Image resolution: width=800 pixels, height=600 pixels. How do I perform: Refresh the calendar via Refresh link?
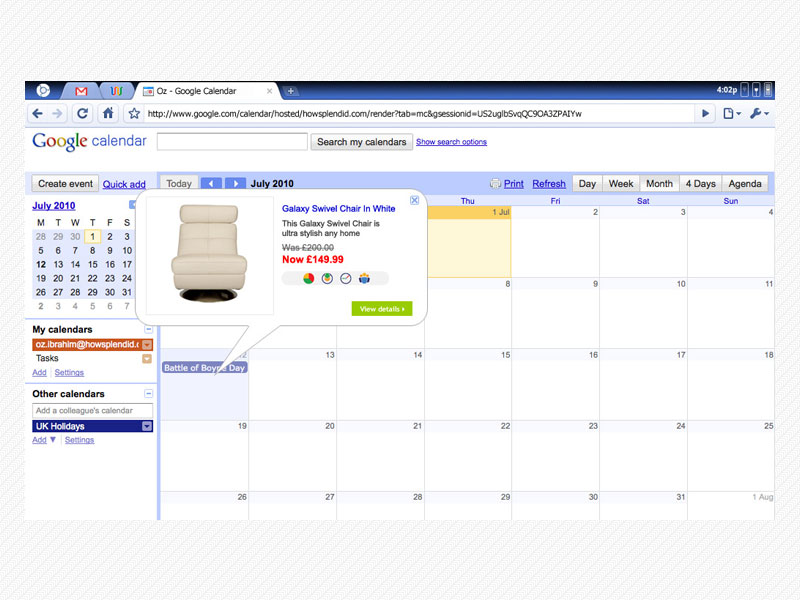pyautogui.click(x=549, y=184)
